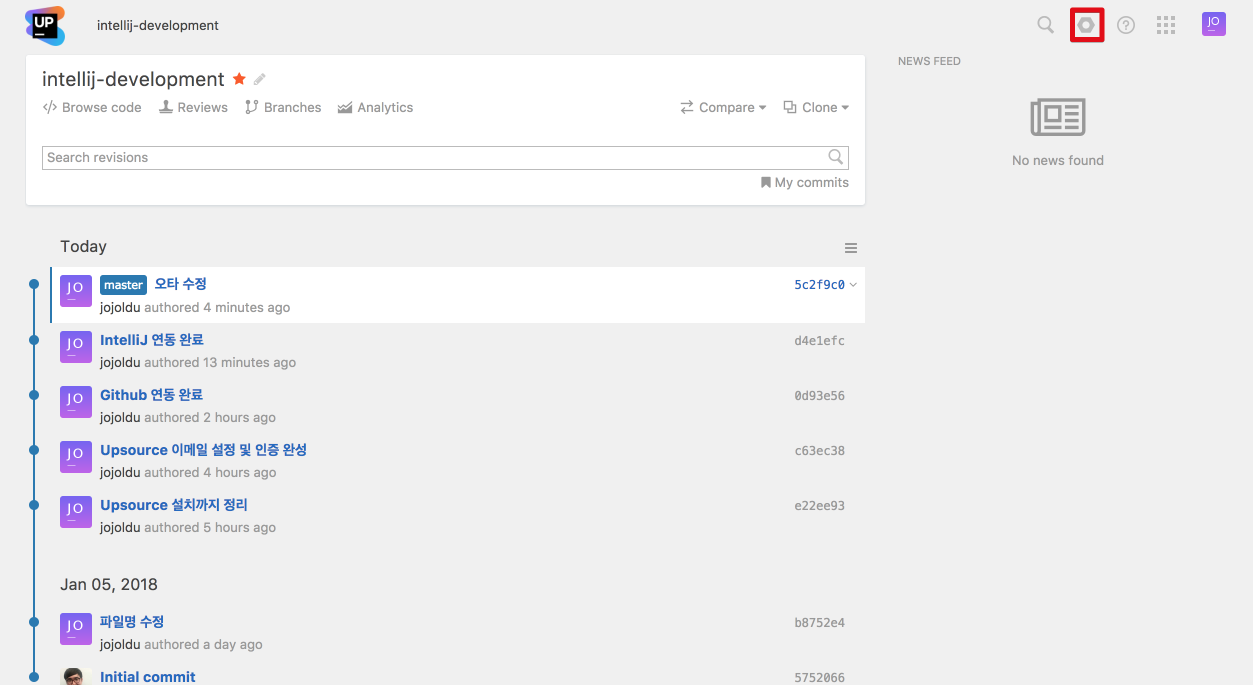Click revision hash 5c2f9c0

819,285
